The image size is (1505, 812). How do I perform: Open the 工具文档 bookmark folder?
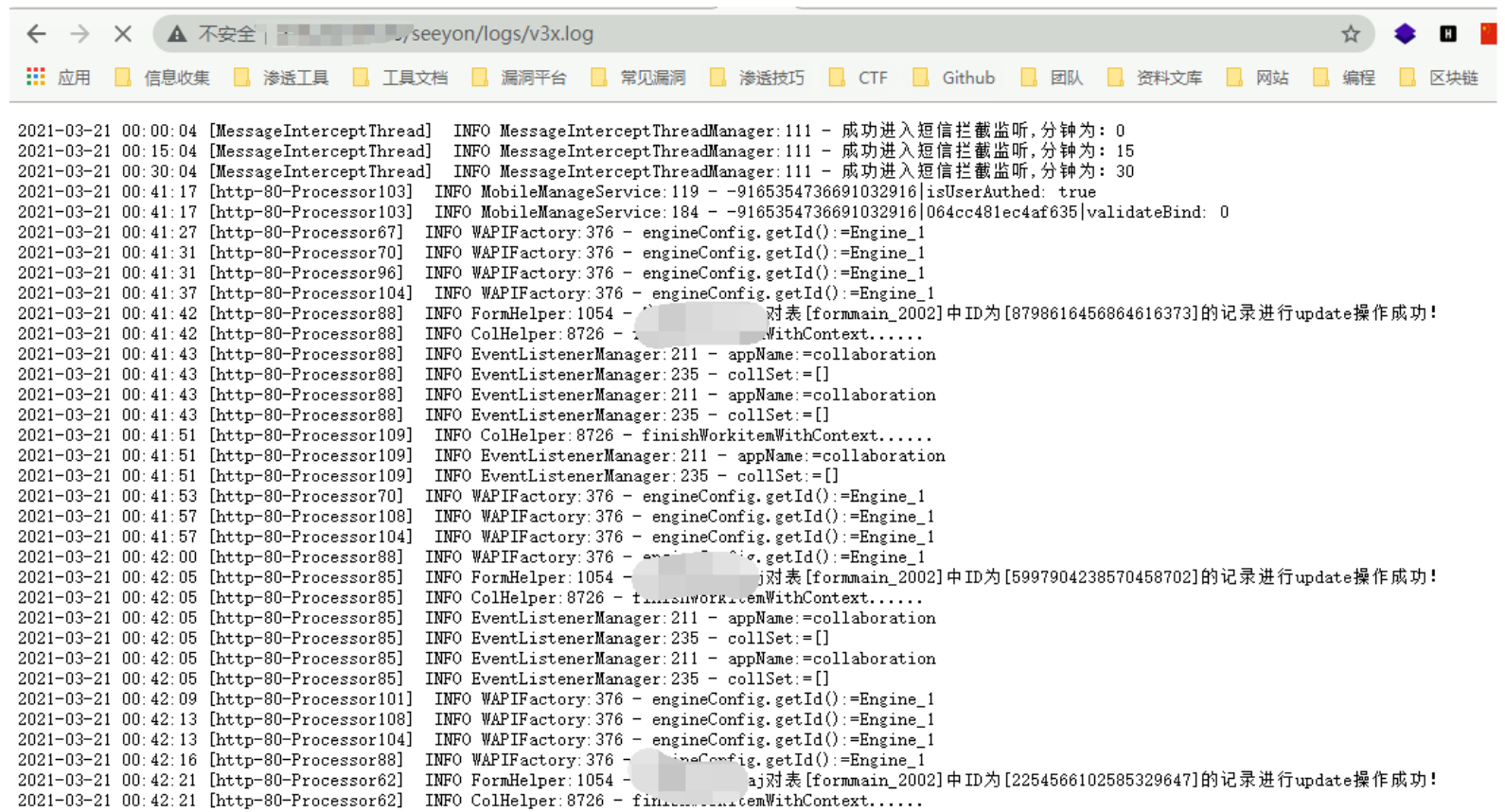click(x=401, y=78)
